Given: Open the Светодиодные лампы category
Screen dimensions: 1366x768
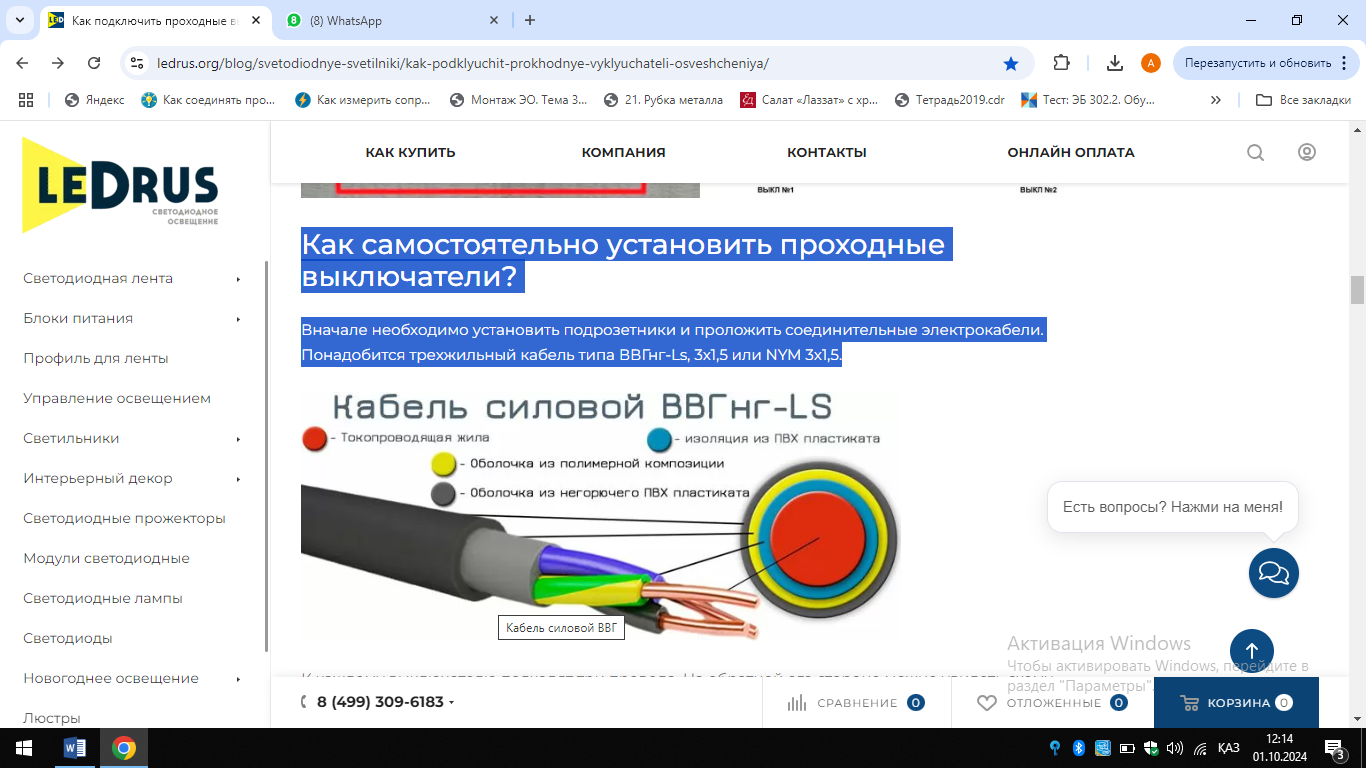Looking at the screenshot, I should pyautogui.click(x=103, y=598).
